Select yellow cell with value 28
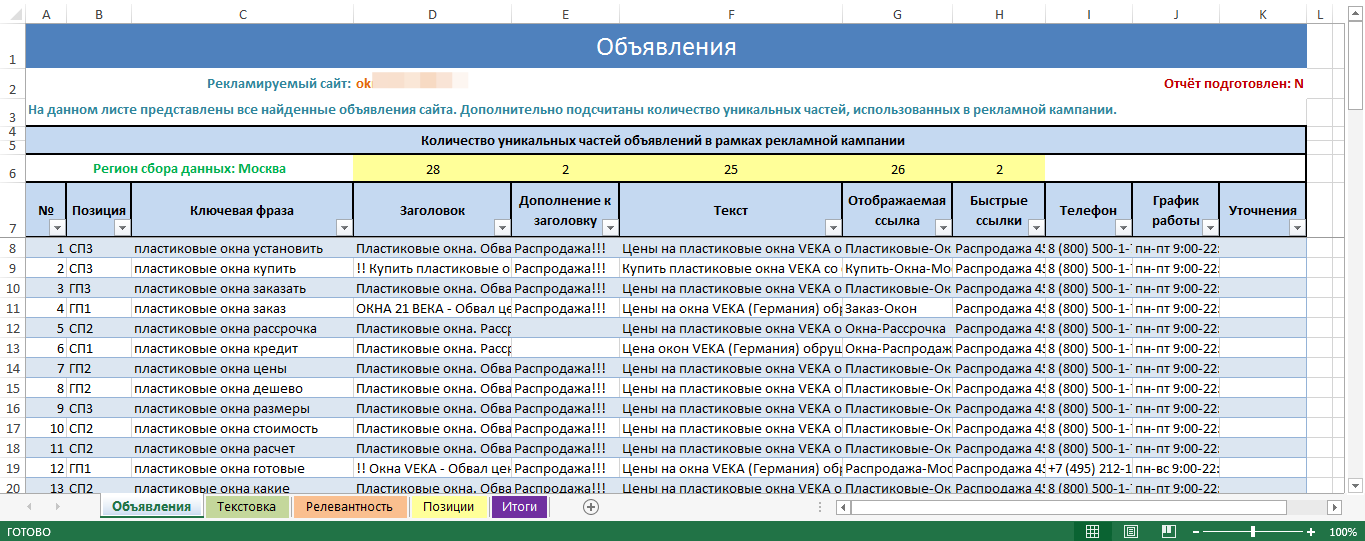This screenshot has height=541, width=1365. [x=433, y=169]
